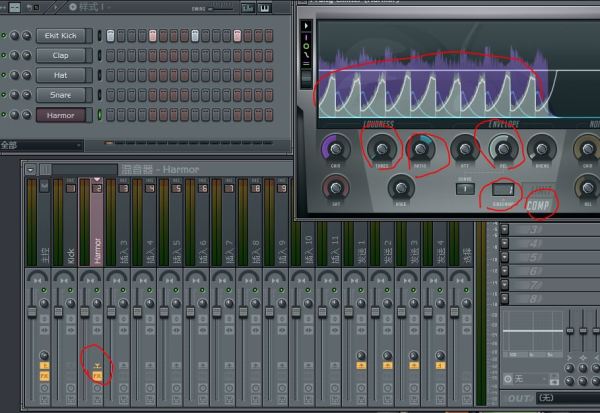Toggle the limiter display curve icon
Screen dimensions: 600x413
(x=306, y=55)
